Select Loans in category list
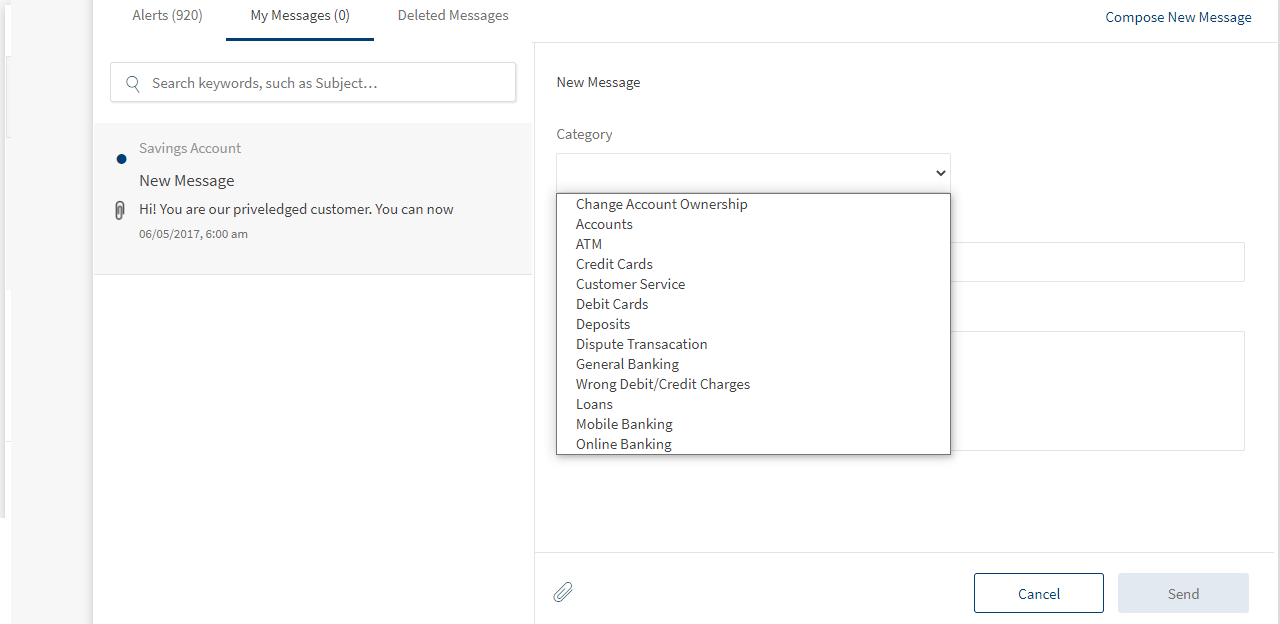This screenshot has height=624, width=1280. pyautogui.click(x=594, y=404)
